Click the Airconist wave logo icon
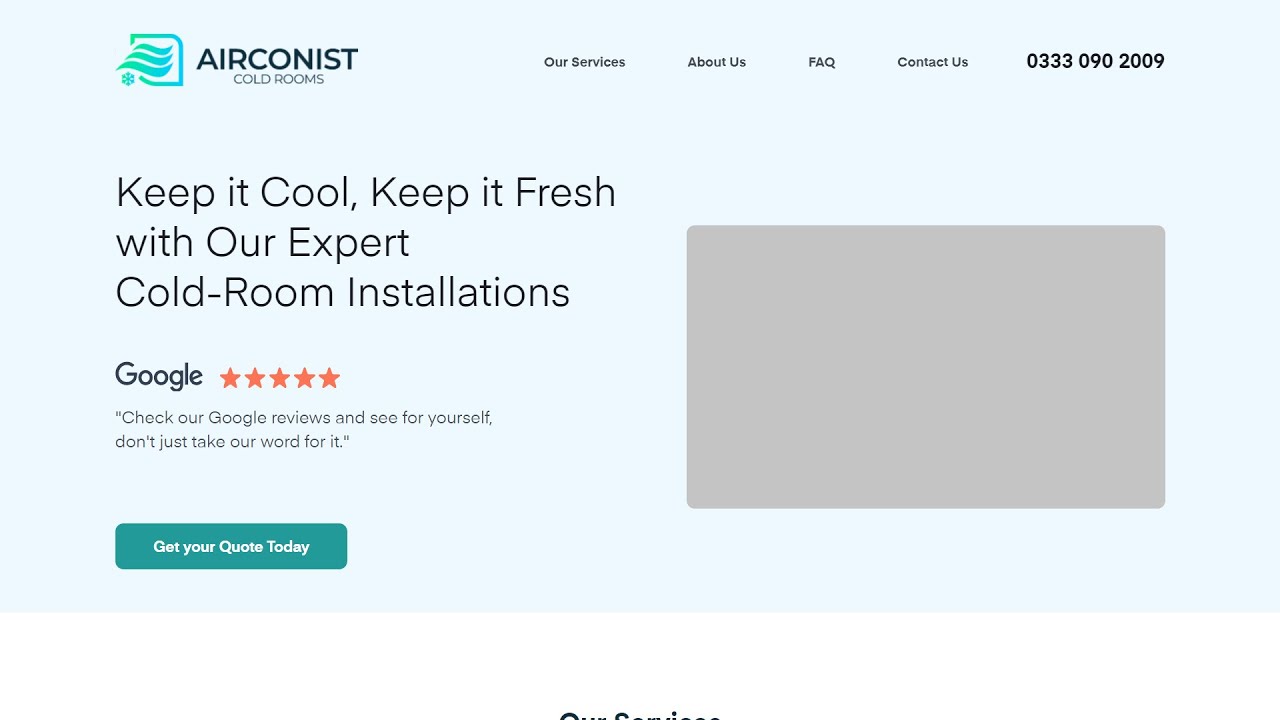Image resolution: width=1280 pixels, height=720 pixels. (149, 60)
